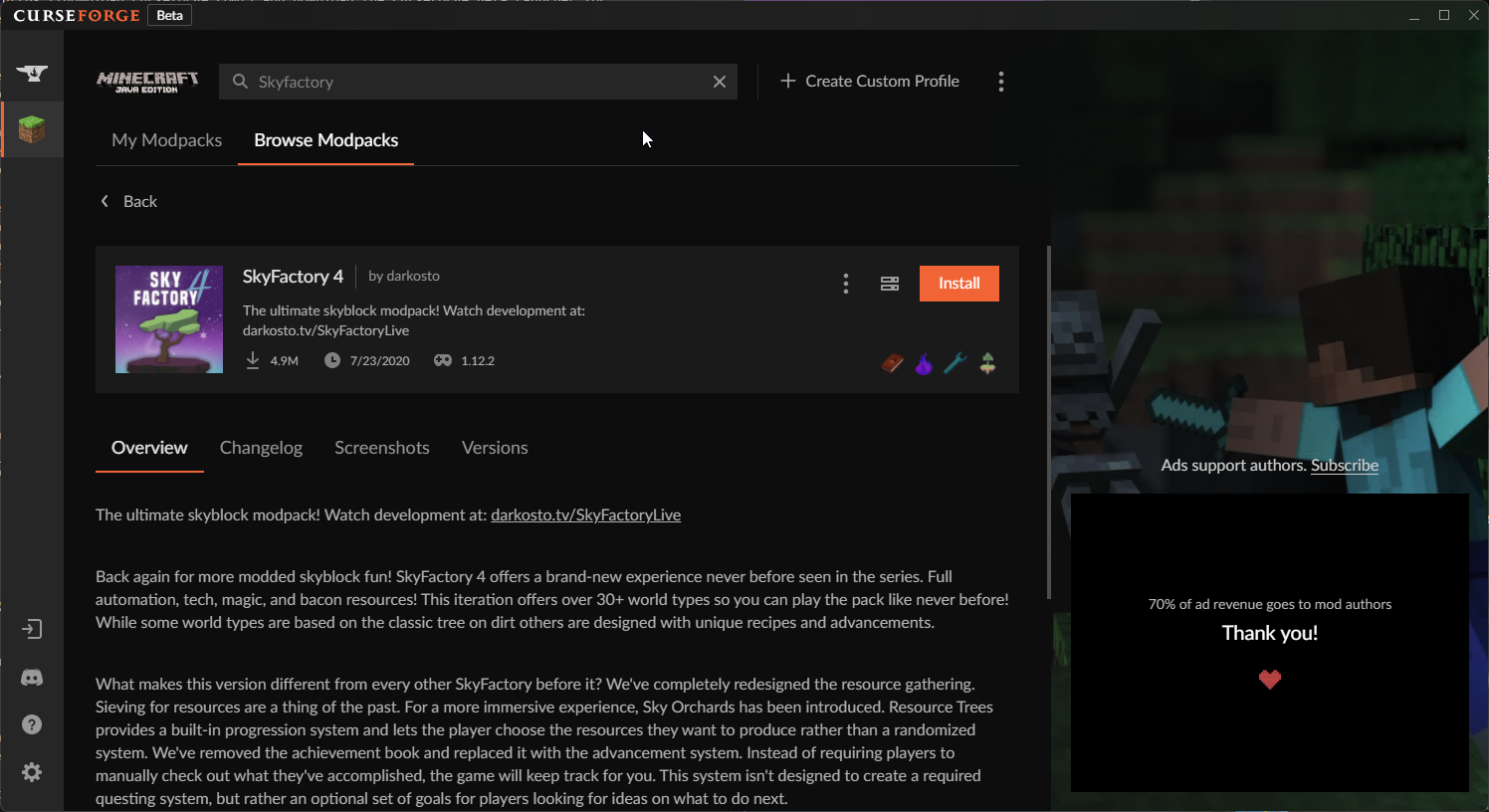This screenshot has width=1489, height=812.
Task: Click the server pack icon beside Install
Action: click(x=890, y=284)
